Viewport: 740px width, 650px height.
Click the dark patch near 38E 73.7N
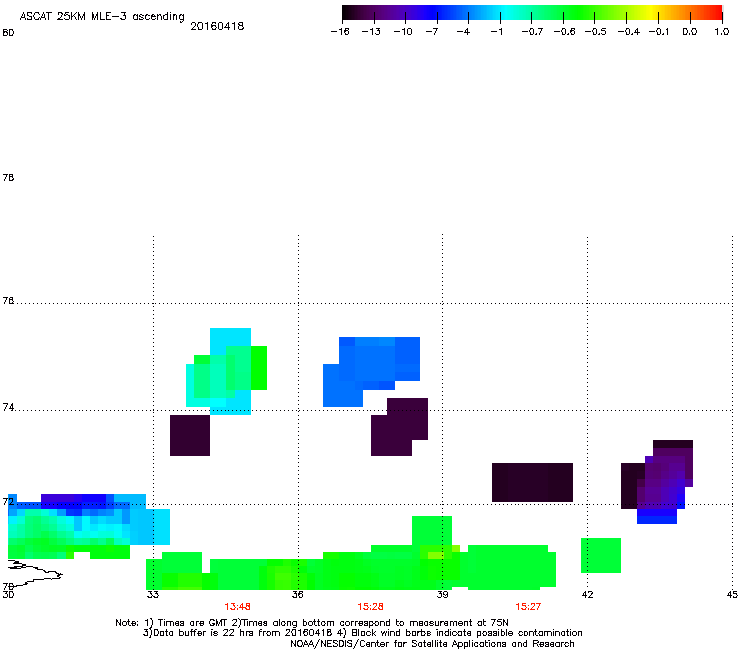[x=399, y=427]
